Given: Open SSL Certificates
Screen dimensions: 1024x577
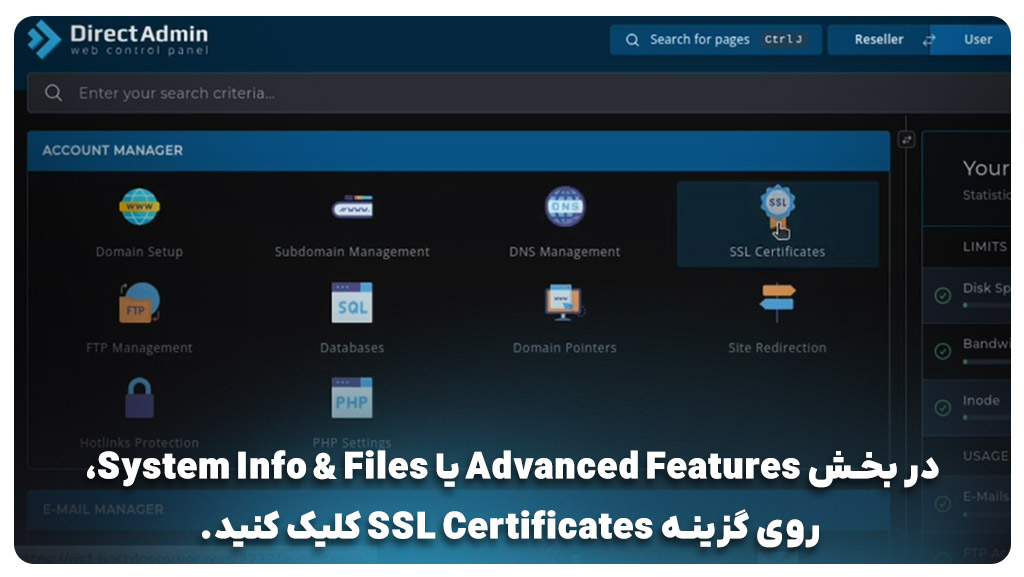Looking at the screenshot, I should point(777,206).
